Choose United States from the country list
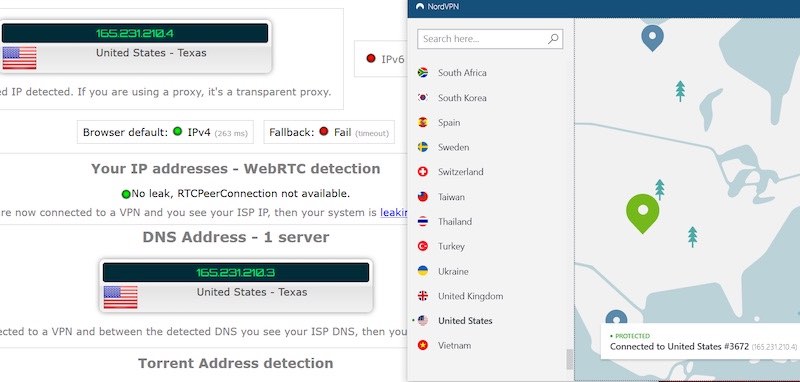800x382 pixels. 465,321
